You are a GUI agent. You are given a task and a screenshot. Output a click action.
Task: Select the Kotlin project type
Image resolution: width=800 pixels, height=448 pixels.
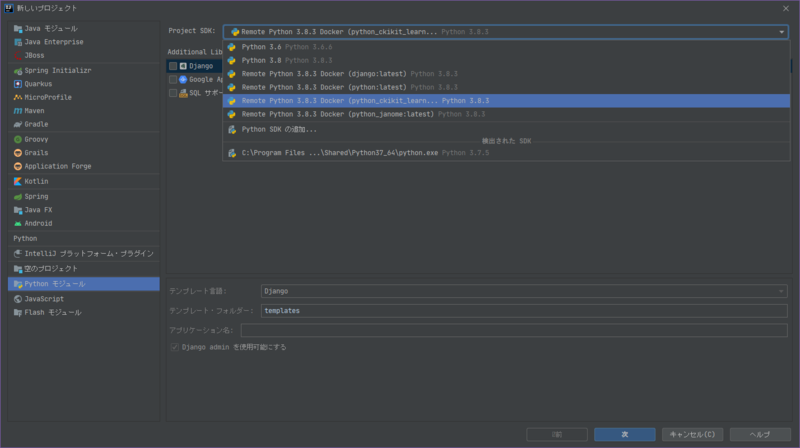(x=84, y=181)
